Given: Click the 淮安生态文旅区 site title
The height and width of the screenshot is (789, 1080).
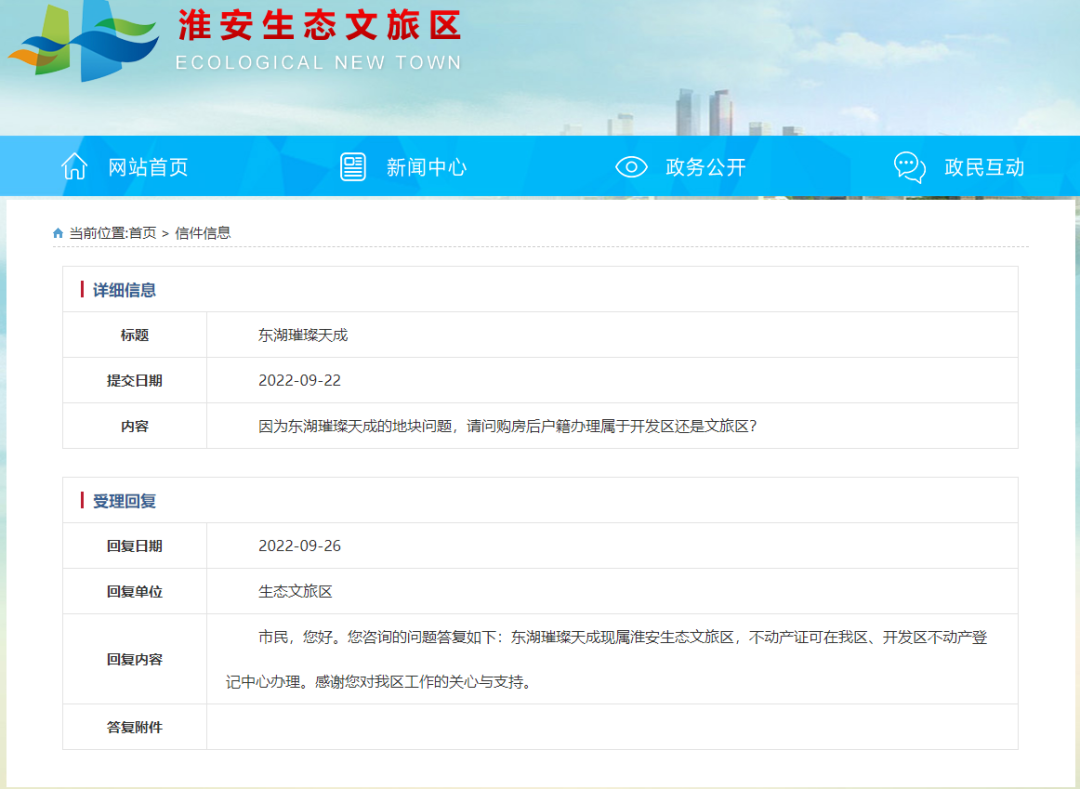Looking at the screenshot, I should [319, 26].
